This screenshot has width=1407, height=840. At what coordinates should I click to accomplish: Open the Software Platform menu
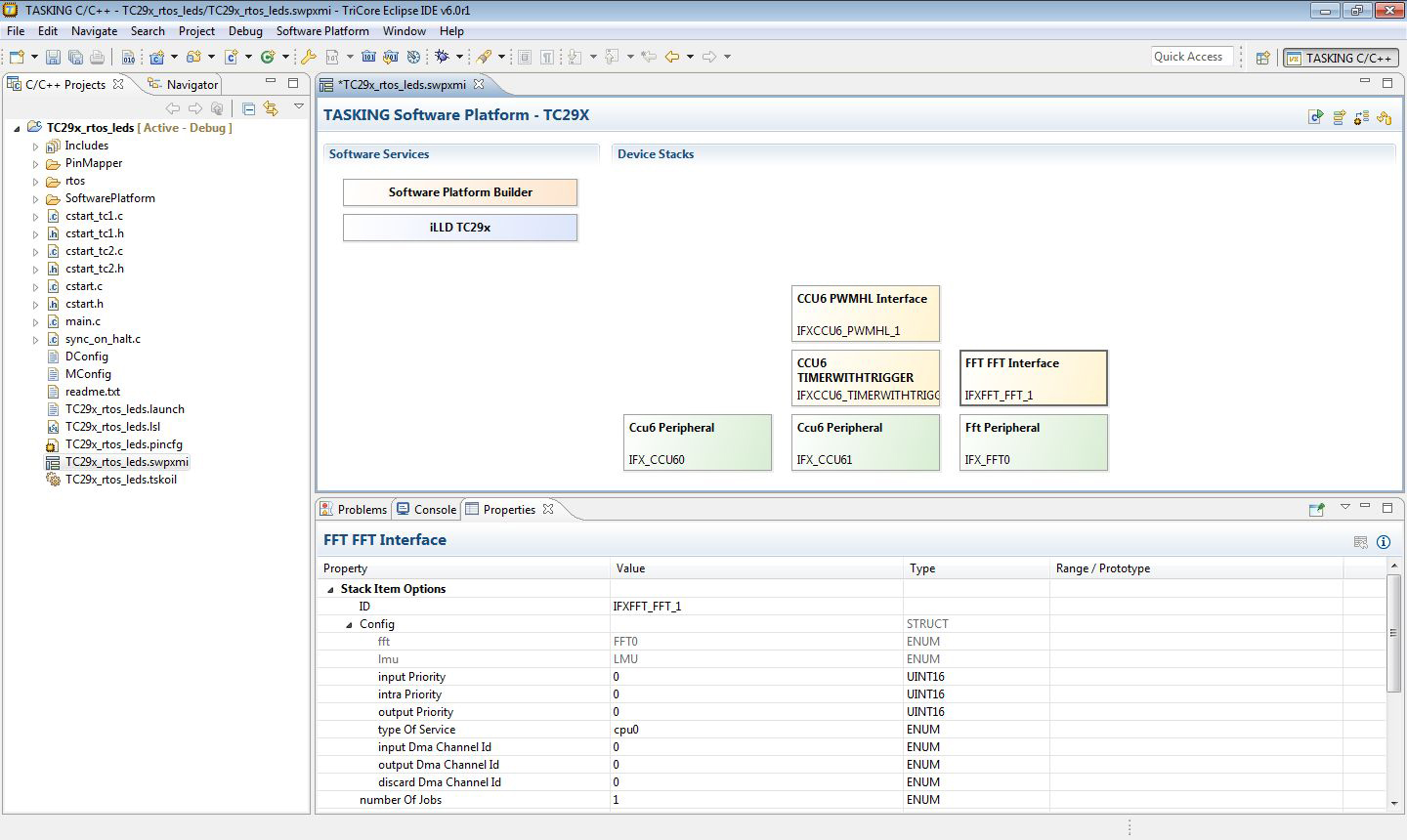click(322, 30)
